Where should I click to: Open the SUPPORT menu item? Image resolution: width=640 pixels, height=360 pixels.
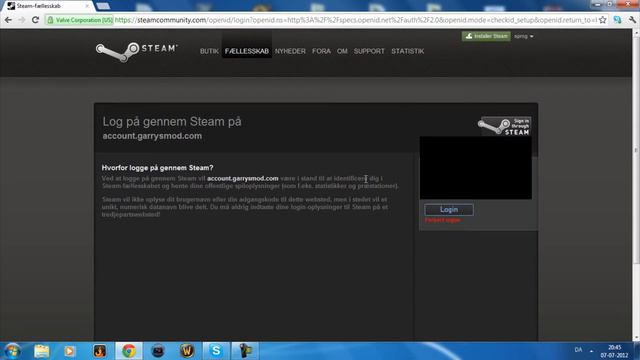tap(369, 51)
